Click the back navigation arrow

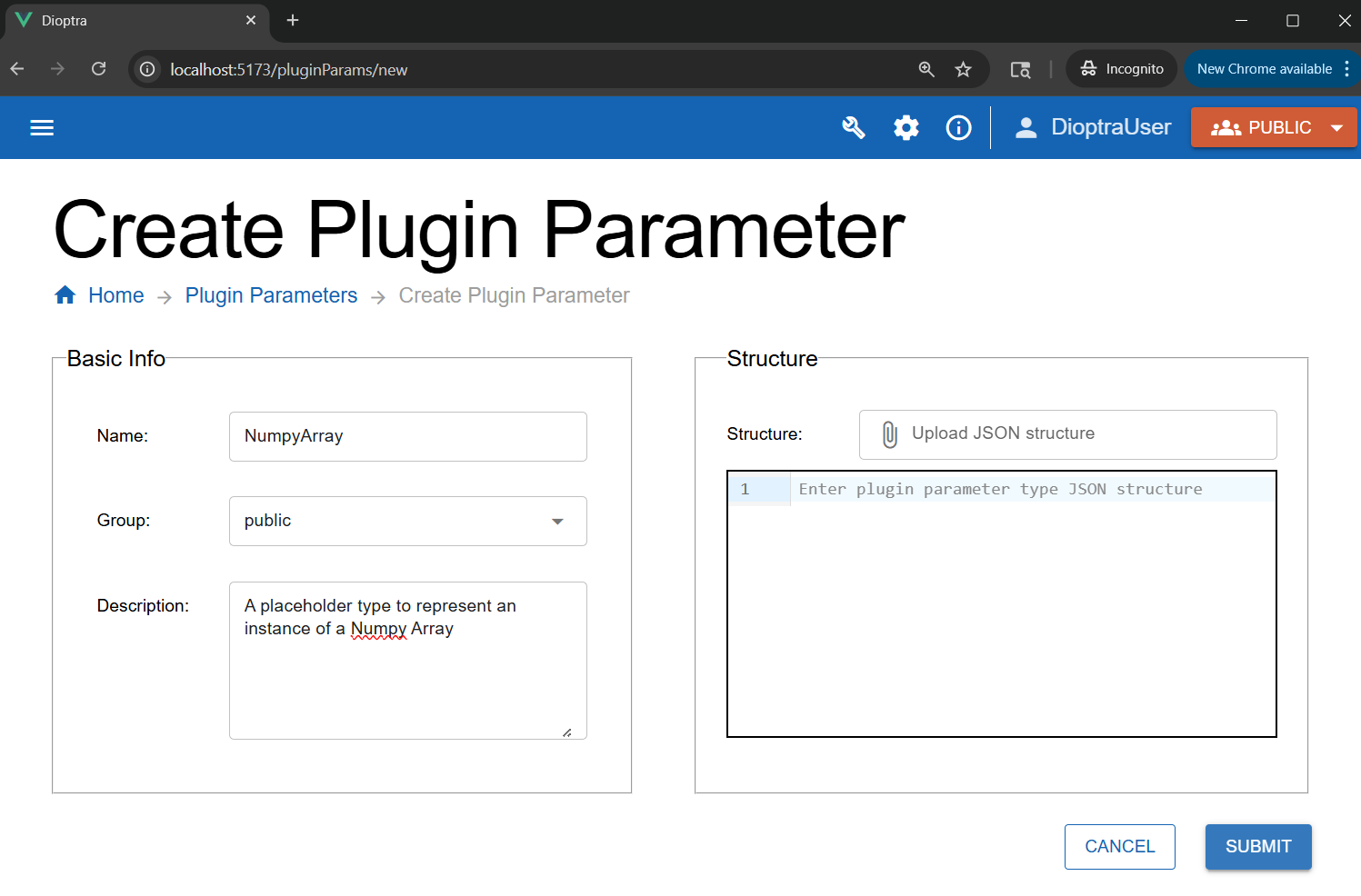[x=16, y=69]
